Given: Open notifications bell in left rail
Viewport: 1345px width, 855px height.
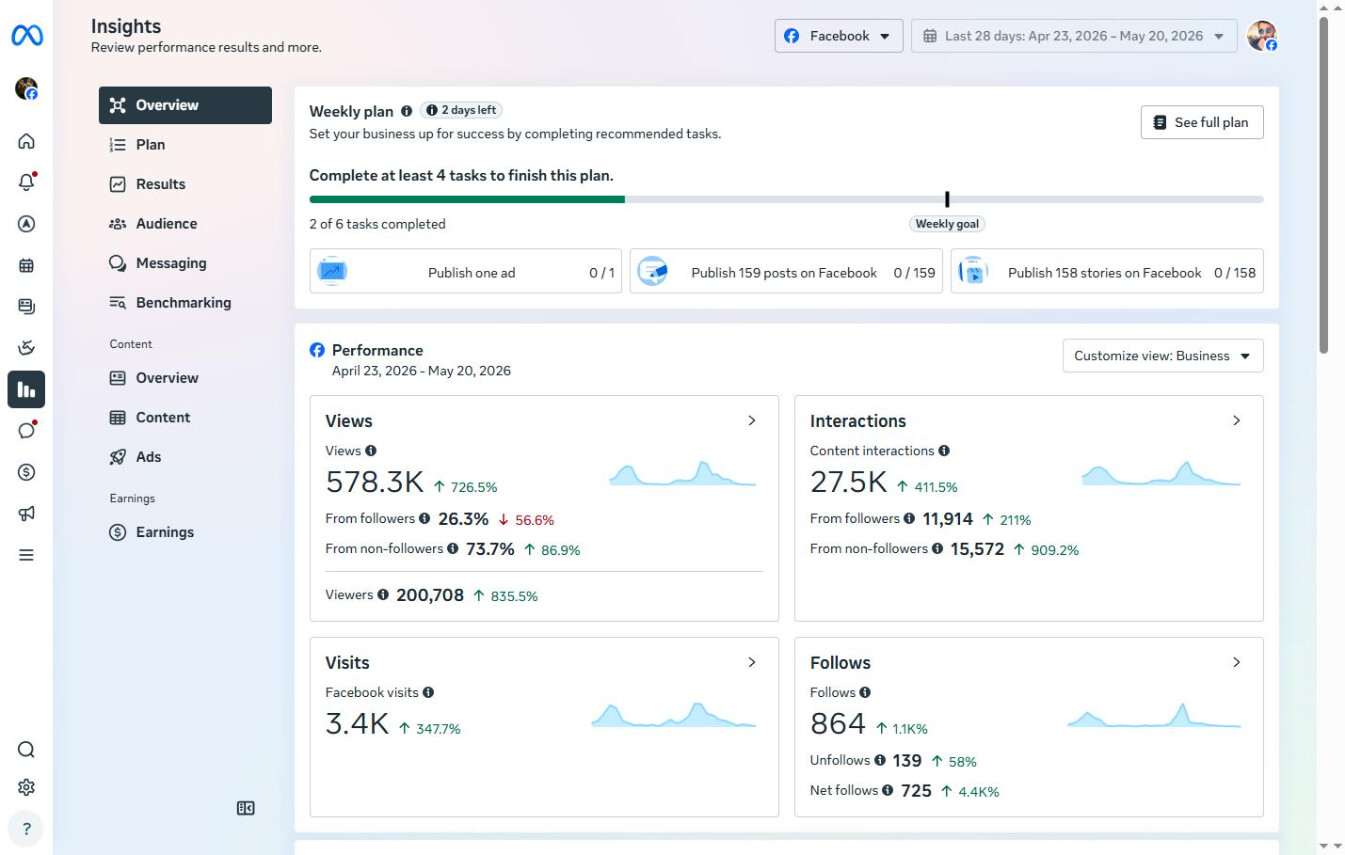Looking at the screenshot, I should point(26,182).
